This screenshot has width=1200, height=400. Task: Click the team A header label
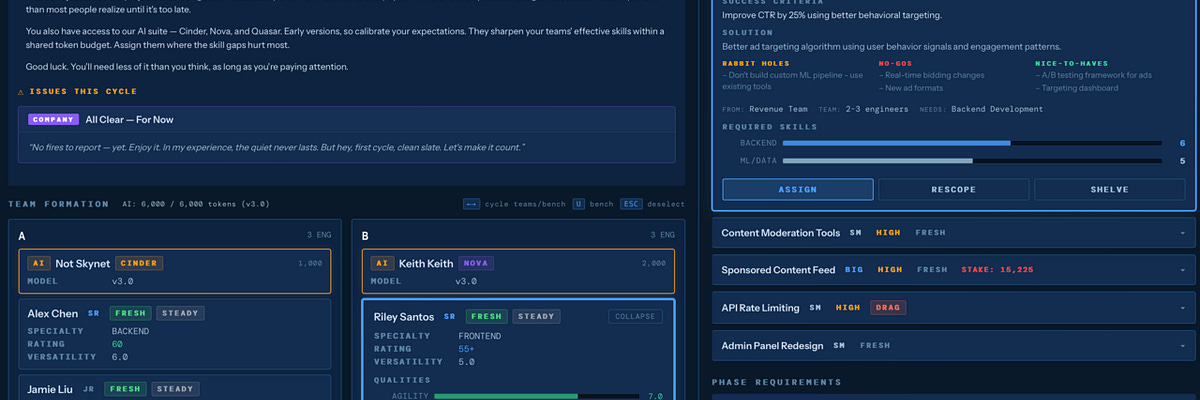[22, 236]
